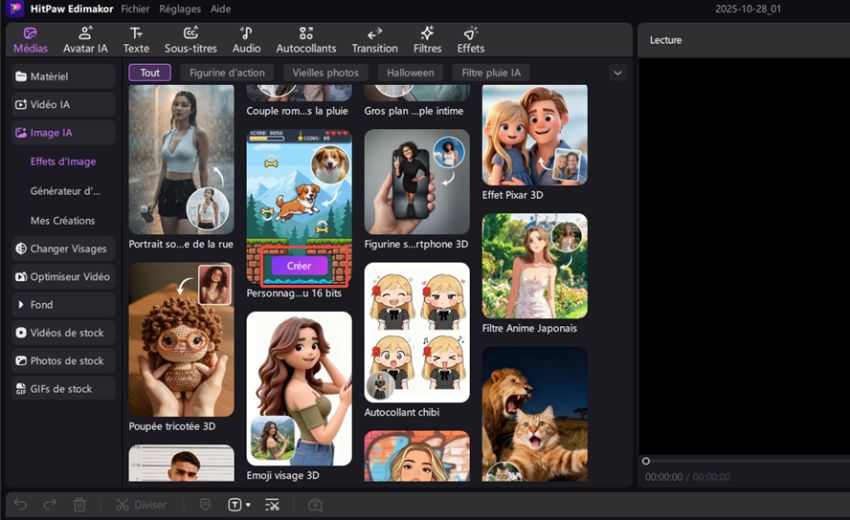Open the Effets panel
850x520 pixels.
point(470,39)
